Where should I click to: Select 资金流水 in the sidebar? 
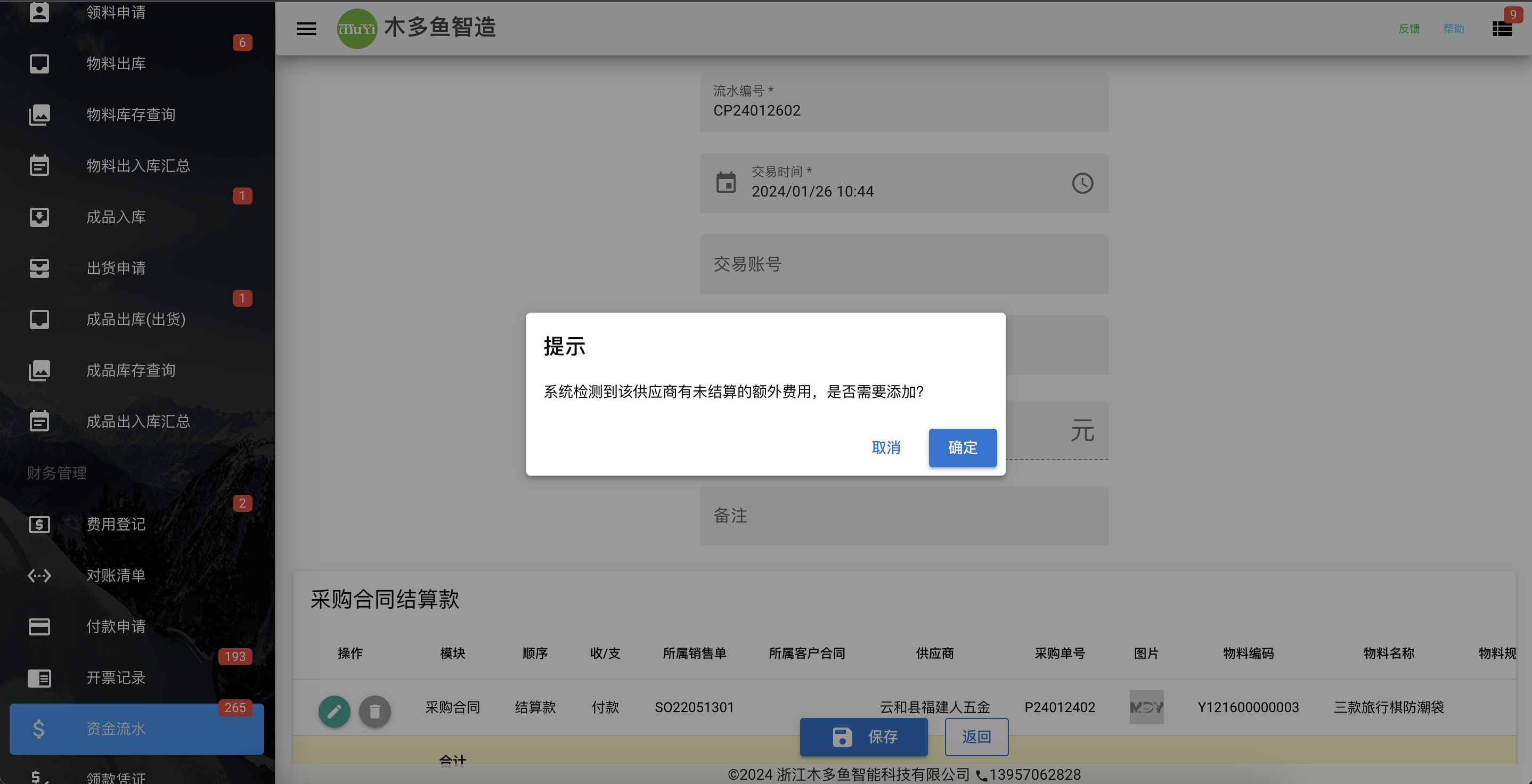[x=137, y=728]
